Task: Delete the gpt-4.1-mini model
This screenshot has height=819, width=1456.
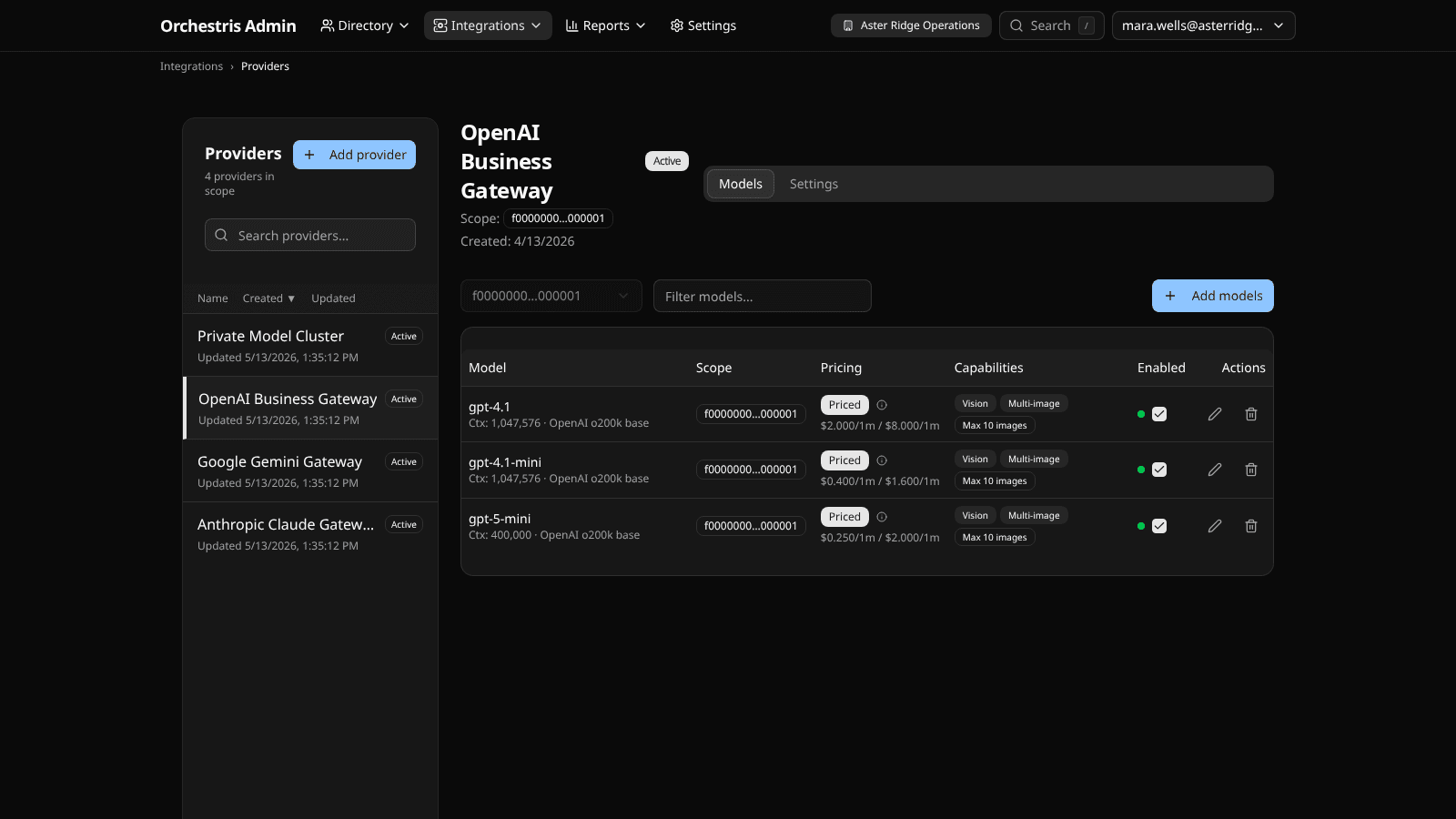Action: (1251, 470)
